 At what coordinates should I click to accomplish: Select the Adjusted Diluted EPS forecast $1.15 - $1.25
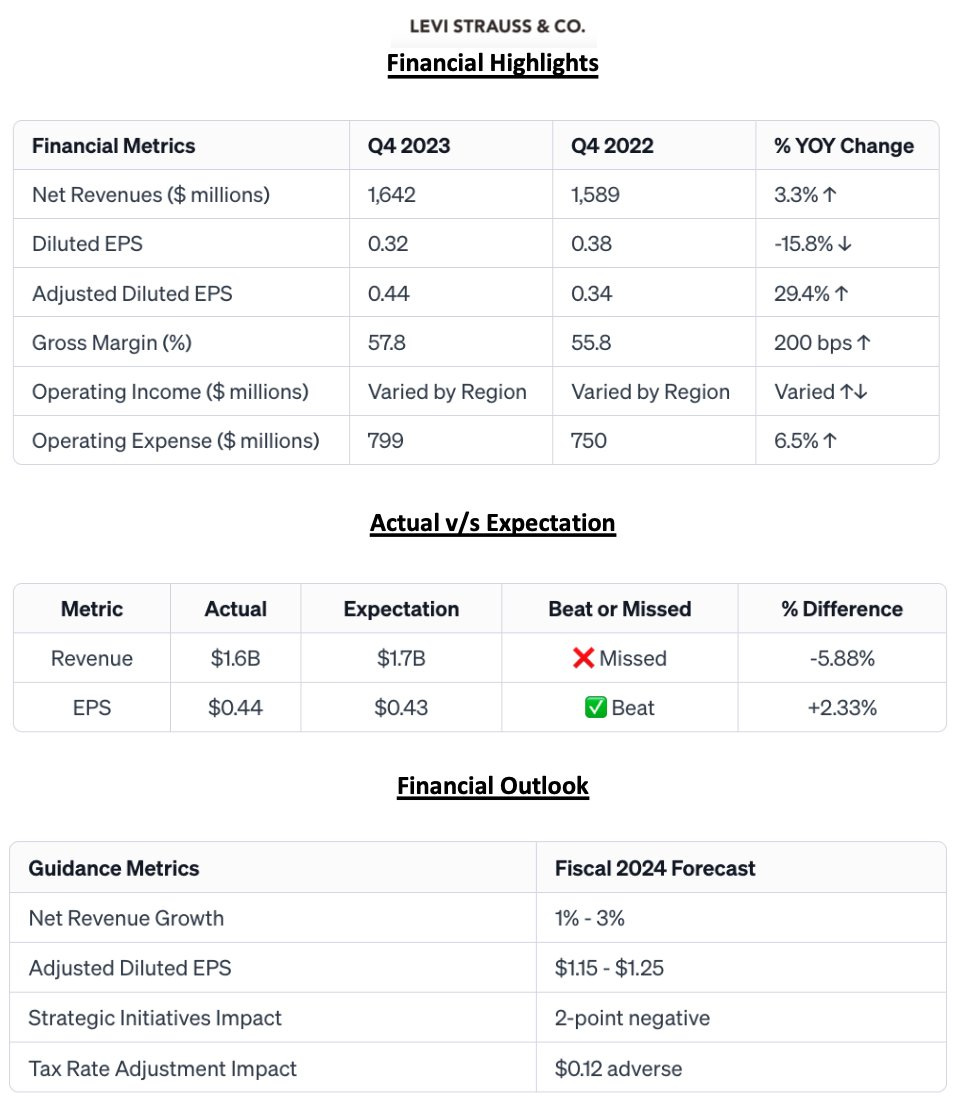click(609, 968)
